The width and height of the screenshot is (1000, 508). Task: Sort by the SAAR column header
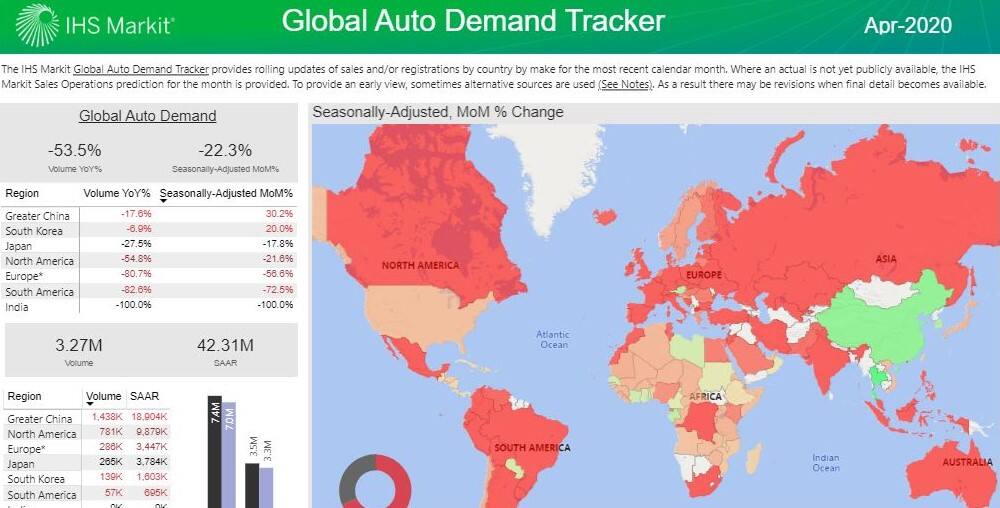coord(144,396)
